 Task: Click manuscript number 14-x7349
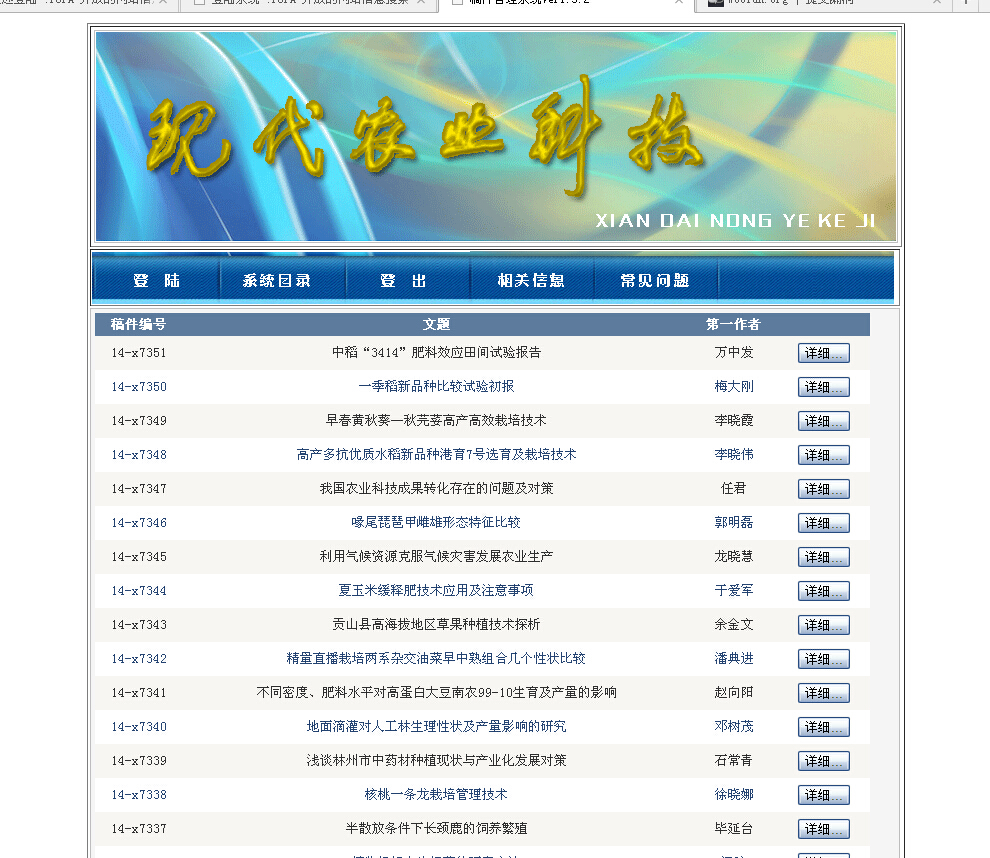point(139,421)
